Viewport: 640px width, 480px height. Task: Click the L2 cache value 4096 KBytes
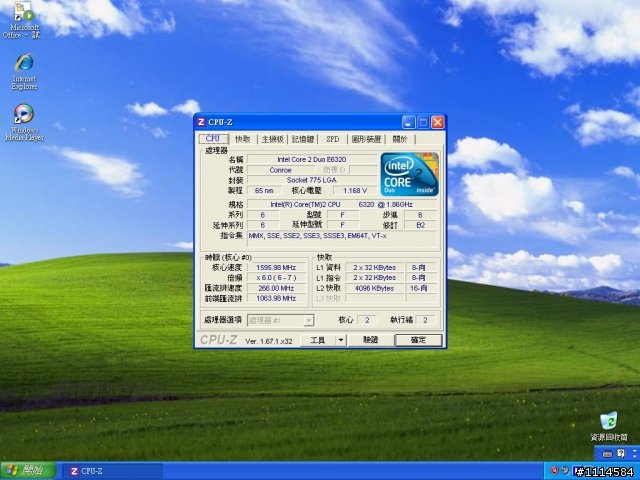tap(374, 288)
